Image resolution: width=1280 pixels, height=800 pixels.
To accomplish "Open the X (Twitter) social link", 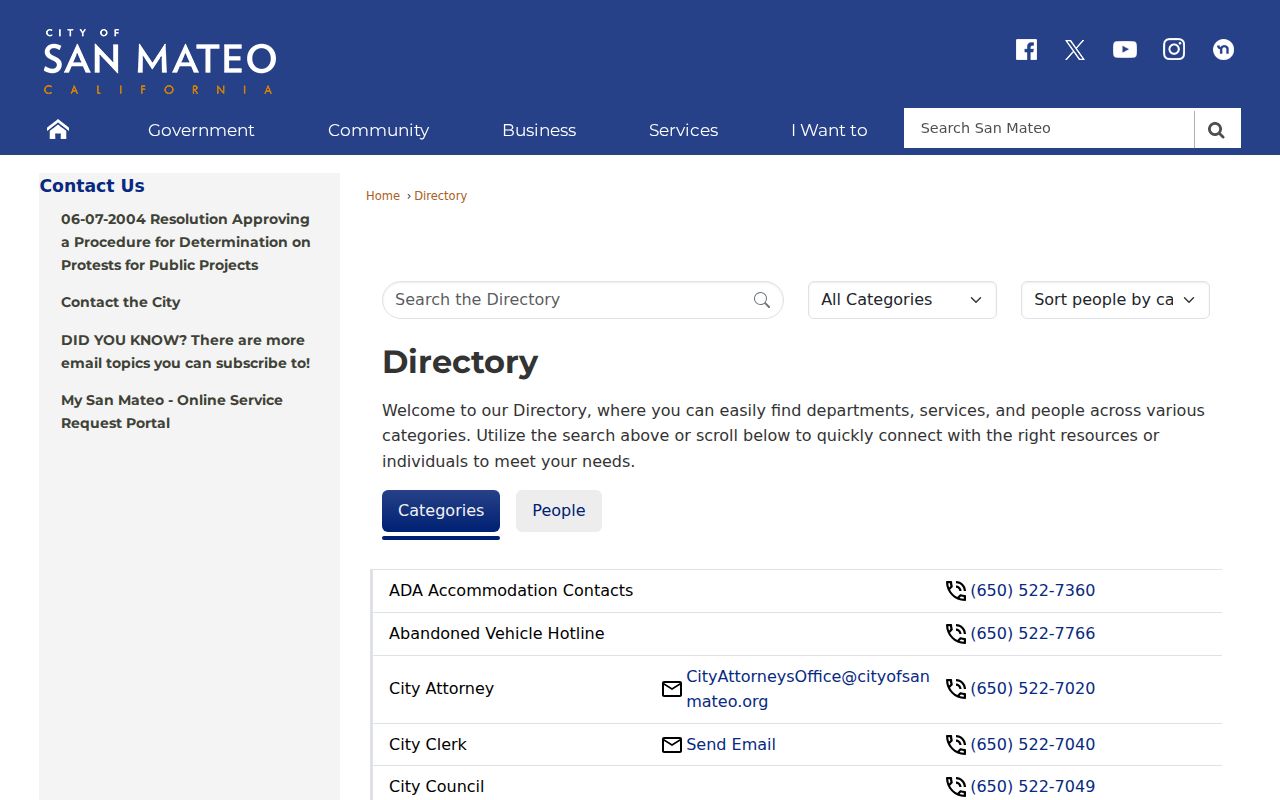I will [x=1075, y=50].
